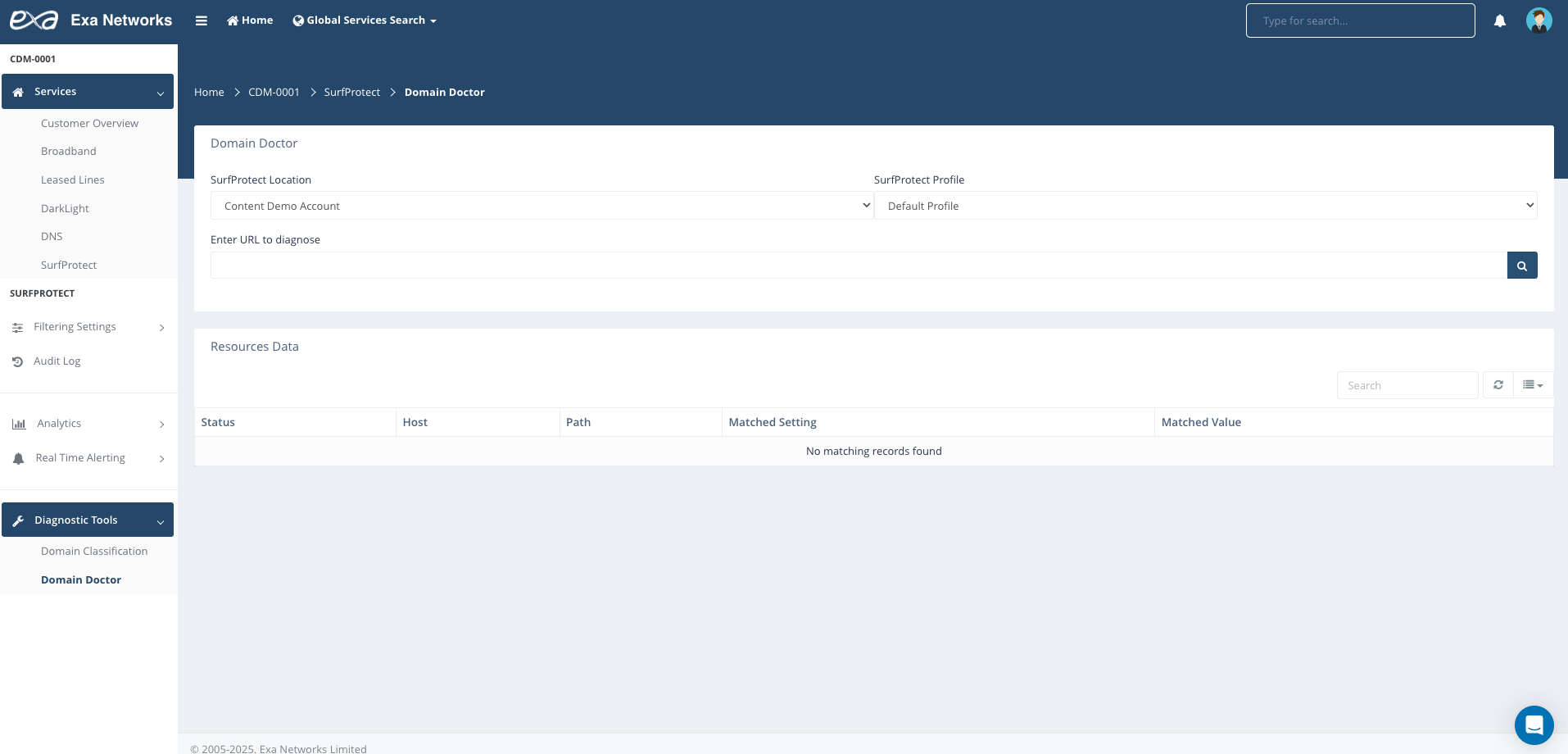The width and height of the screenshot is (1568, 754).
Task: Click the SurfProtect breadcrumb link
Action: (x=351, y=93)
